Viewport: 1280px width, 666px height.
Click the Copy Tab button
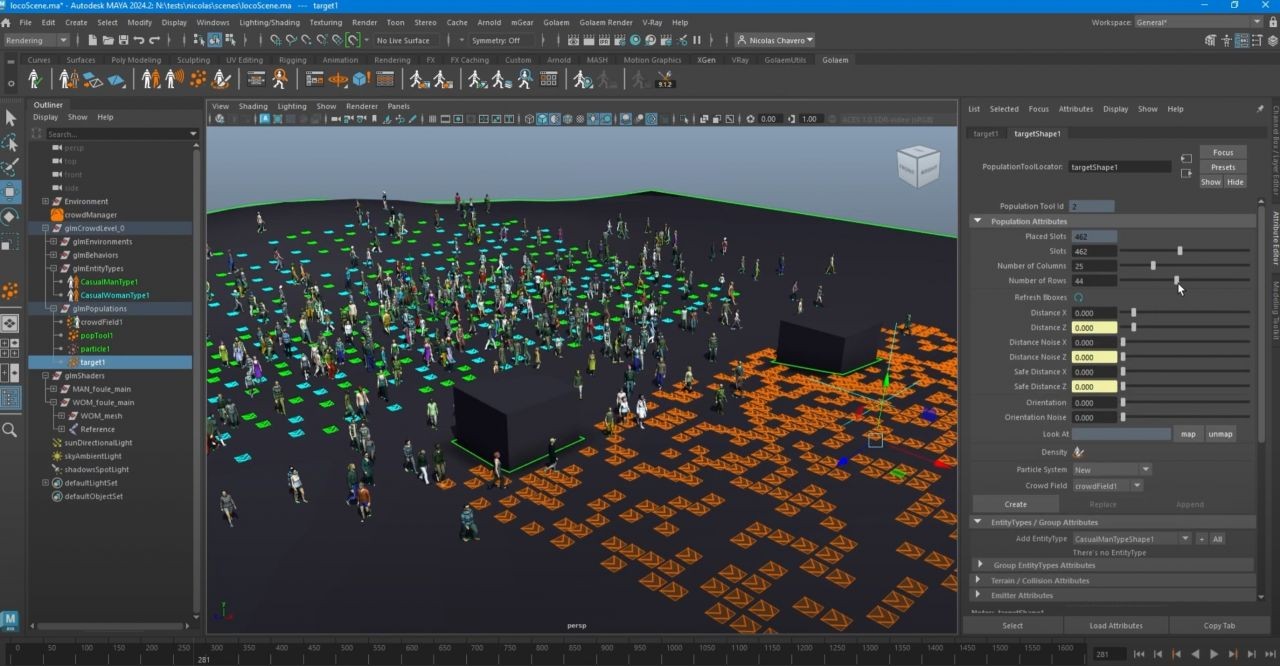(x=1219, y=625)
